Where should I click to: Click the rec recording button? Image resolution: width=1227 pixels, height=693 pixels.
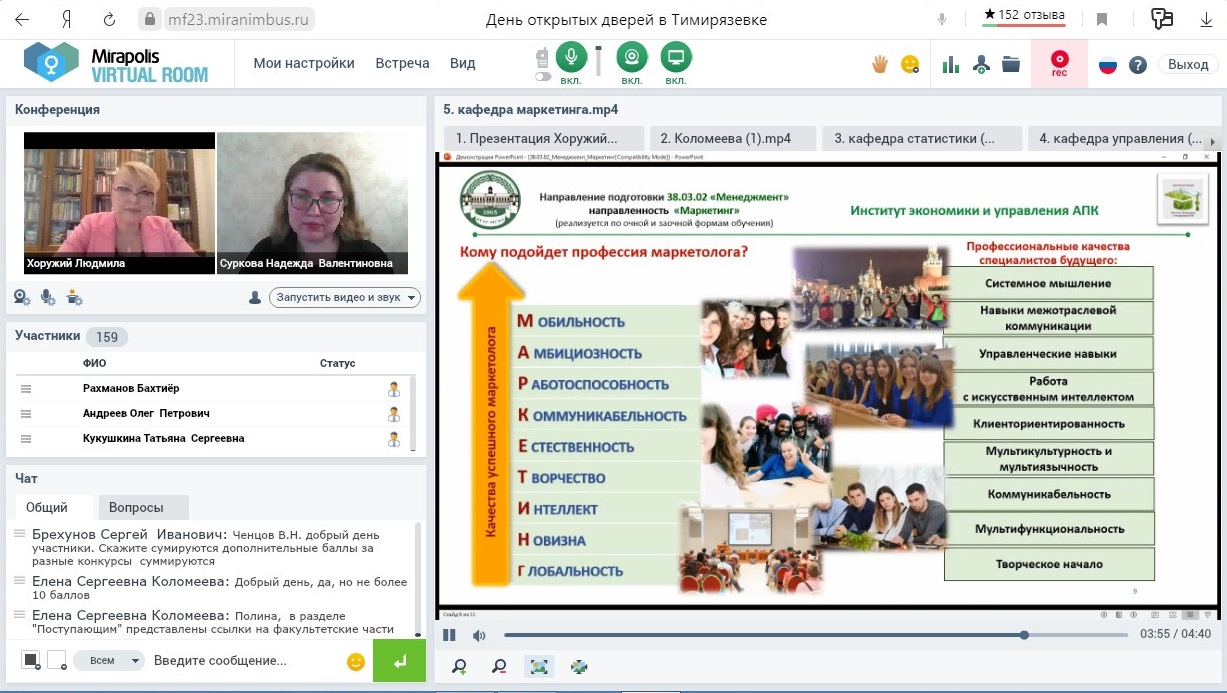pyautogui.click(x=1059, y=64)
